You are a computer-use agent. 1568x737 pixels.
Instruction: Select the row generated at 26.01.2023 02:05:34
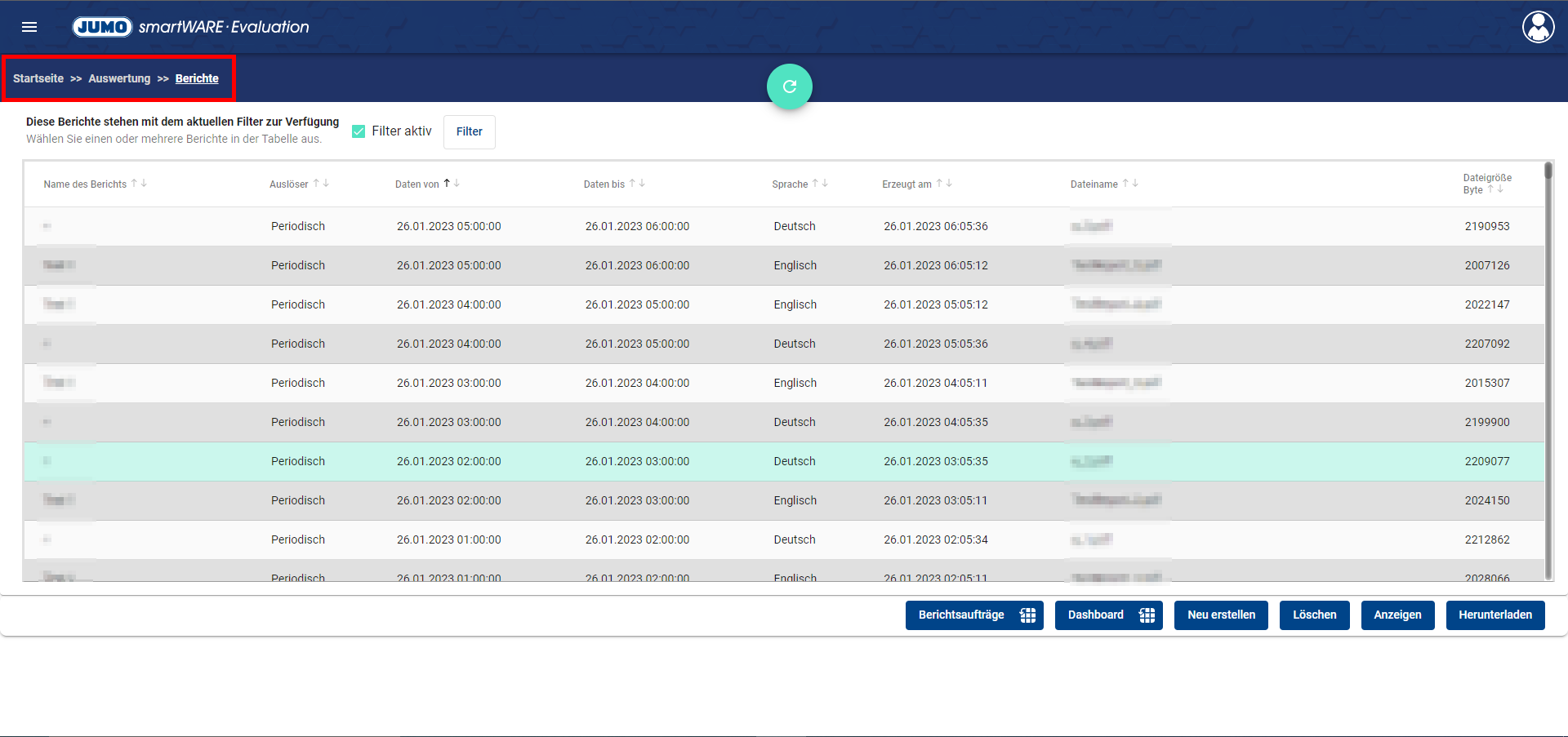point(784,540)
